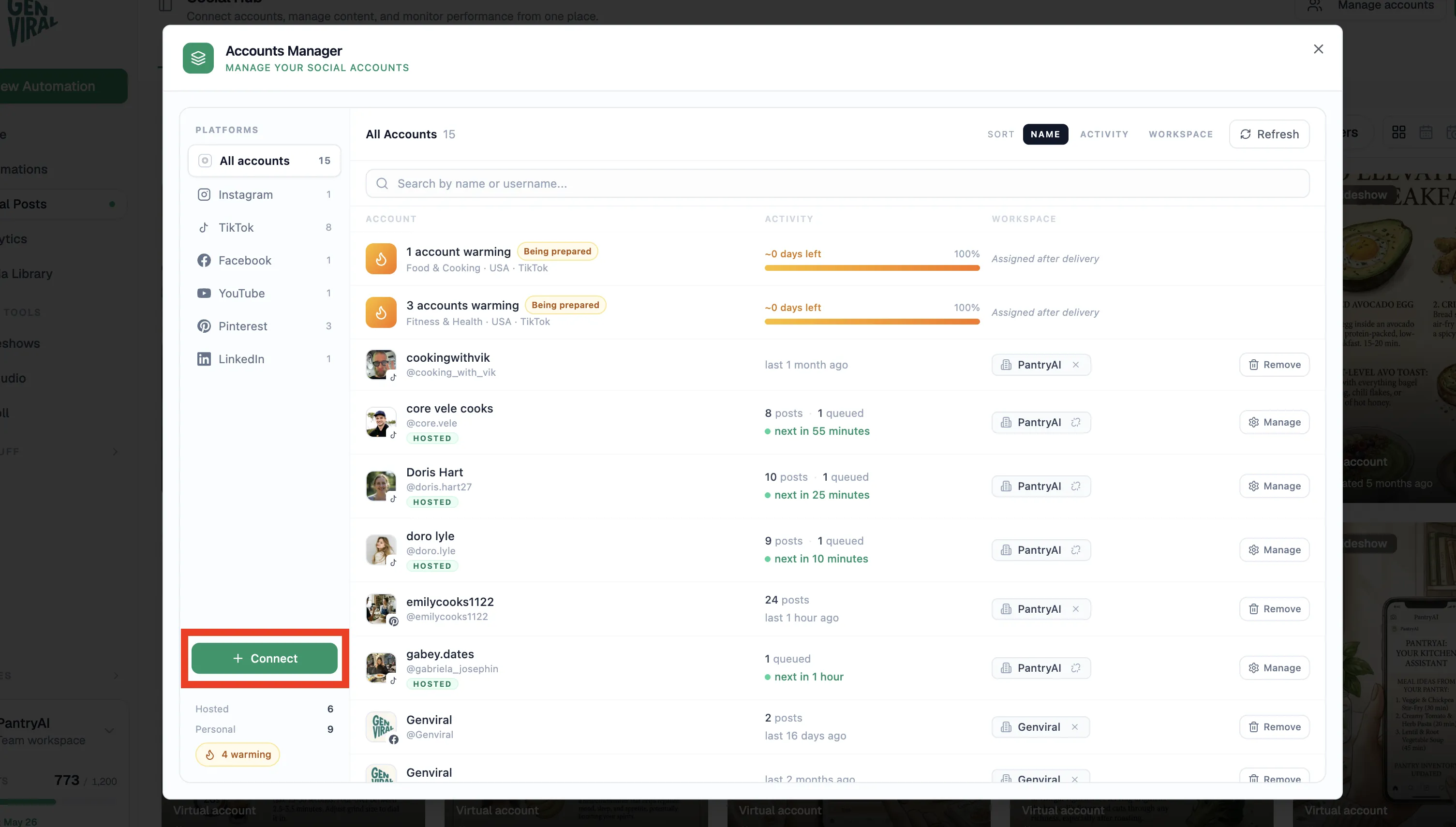The width and height of the screenshot is (1456, 827).
Task: Click the @doris.hart27 username
Action: point(439,487)
